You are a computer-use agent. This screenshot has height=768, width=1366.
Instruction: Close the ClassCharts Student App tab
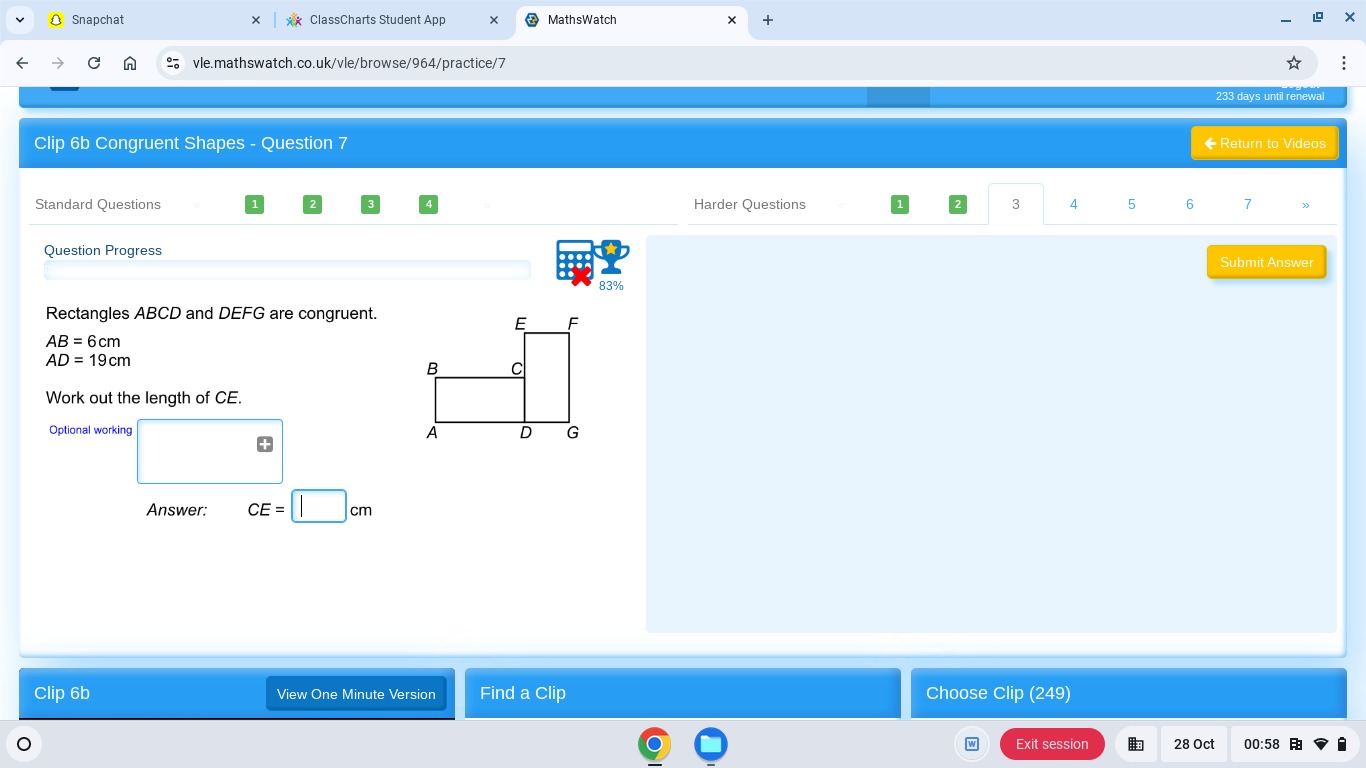[494, 20]
